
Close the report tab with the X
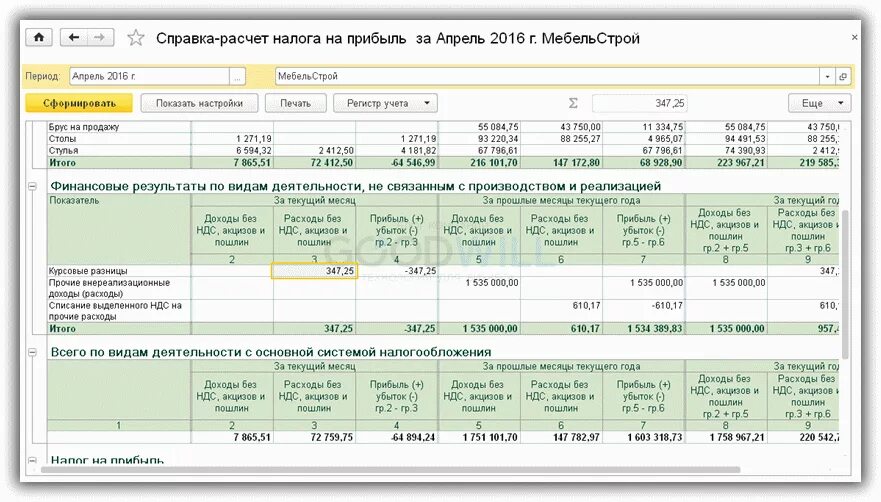854,37
